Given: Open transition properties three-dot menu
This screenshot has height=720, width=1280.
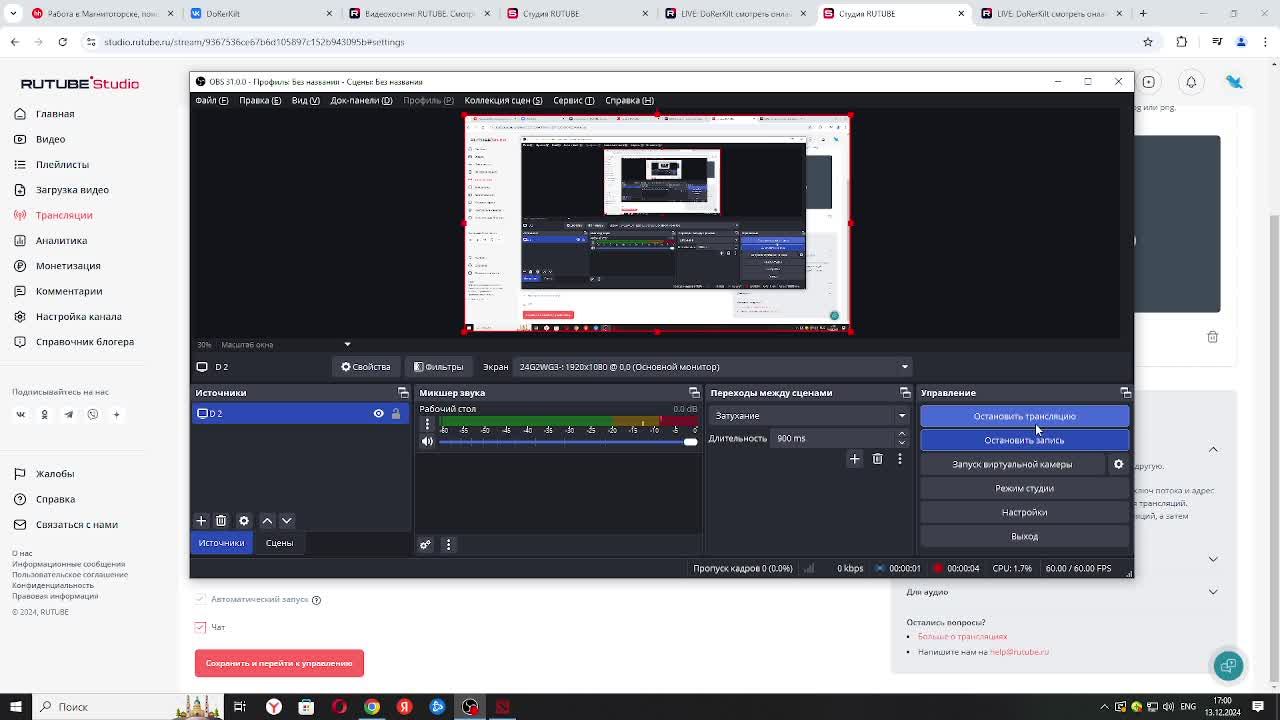Looking at the screenshot, I should pos(899,459).
